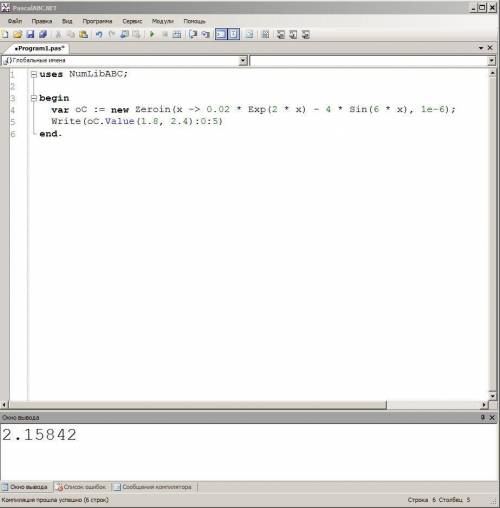Click the Save All icon

click(43, 34)
